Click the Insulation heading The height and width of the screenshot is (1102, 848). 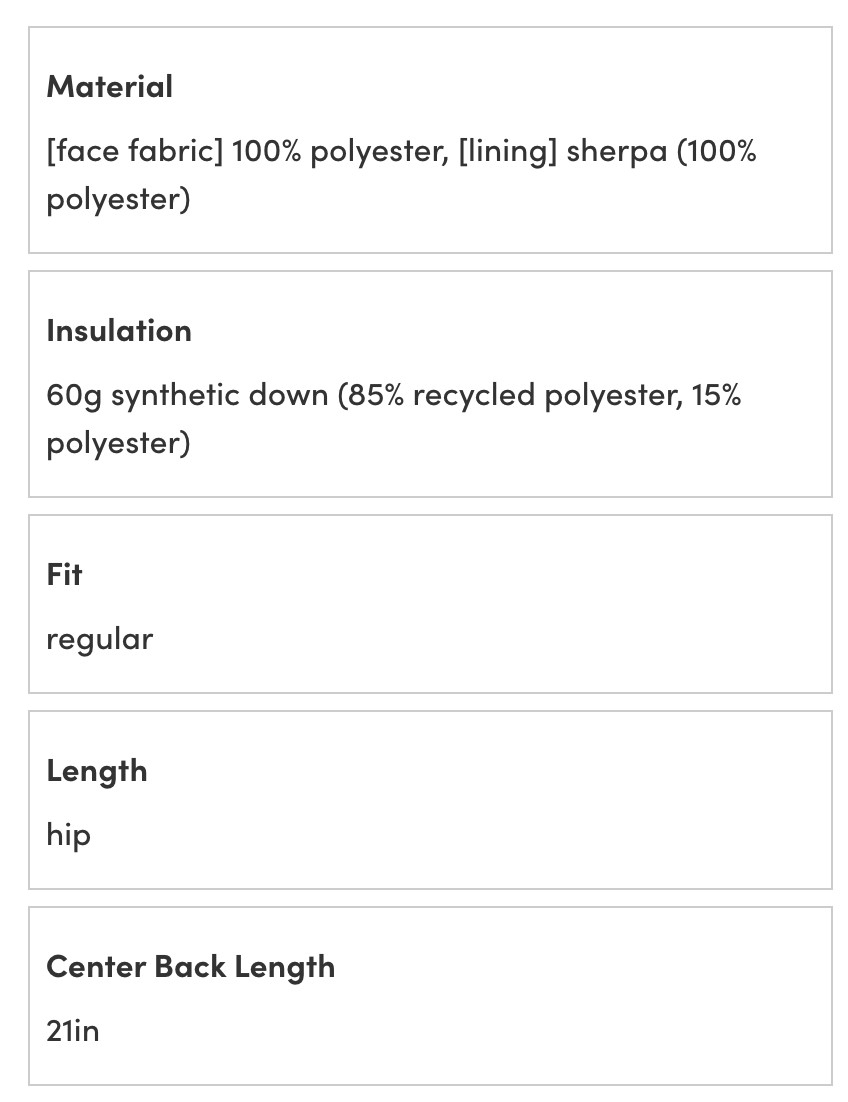click(119, 331)
